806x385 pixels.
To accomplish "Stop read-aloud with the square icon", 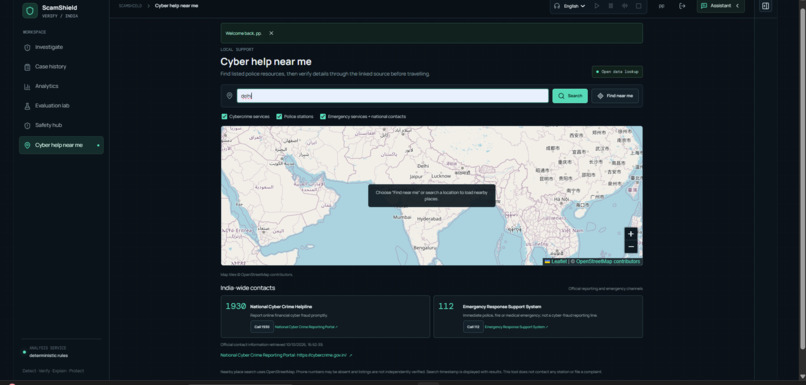I will [638, 6].
